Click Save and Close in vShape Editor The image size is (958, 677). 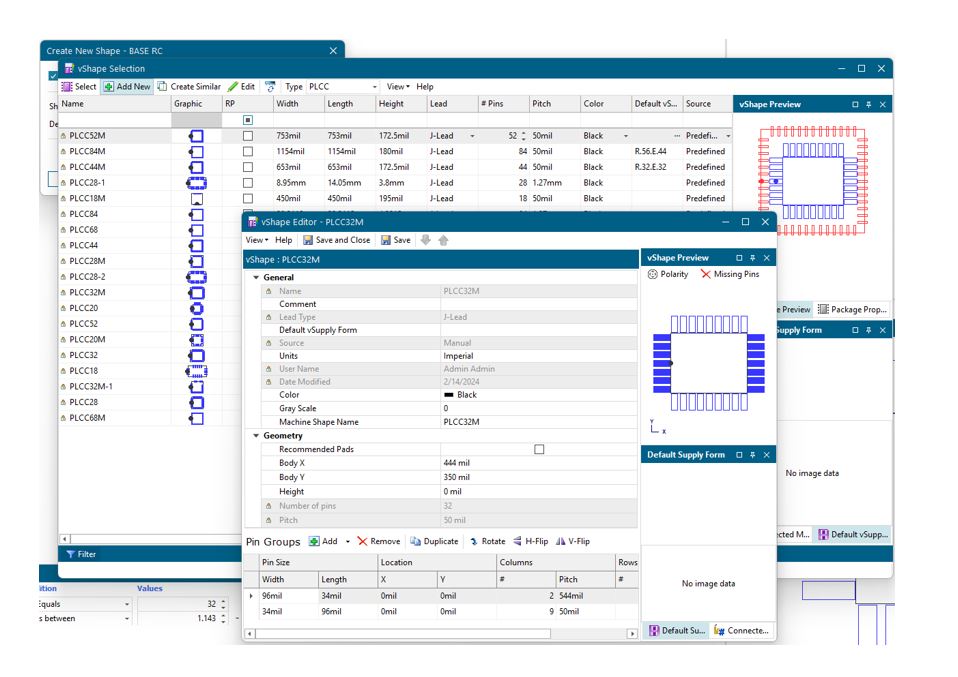pos(336,240)
